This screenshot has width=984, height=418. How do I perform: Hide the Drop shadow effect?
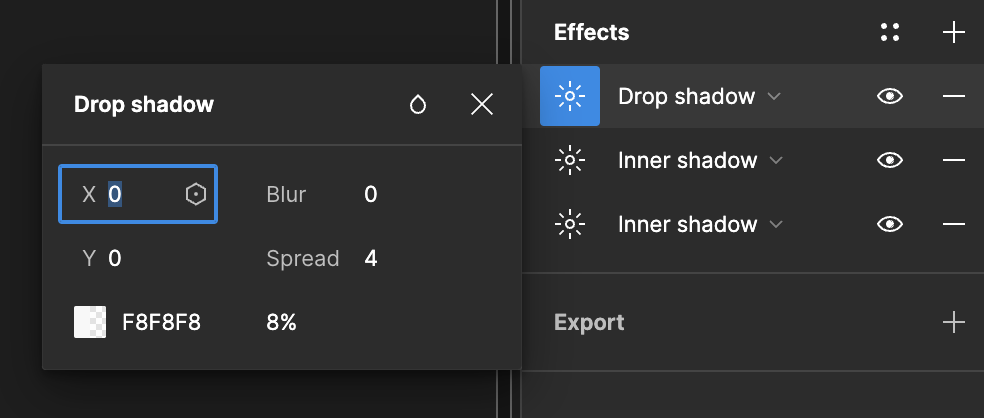point(890,97)
